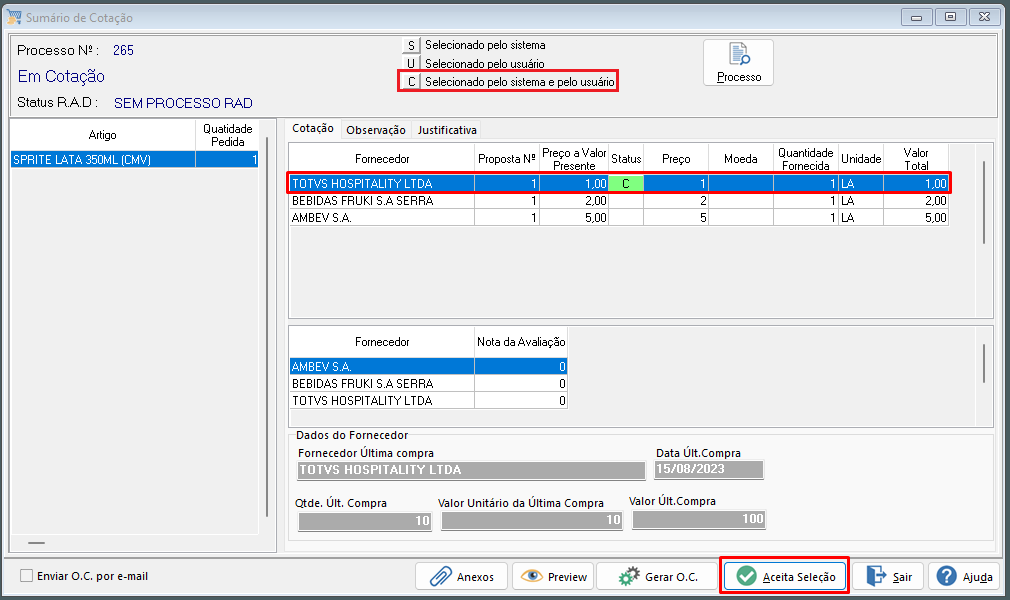Click the C status legend box
Viewport: 1010px width, 600px height.
411,82
